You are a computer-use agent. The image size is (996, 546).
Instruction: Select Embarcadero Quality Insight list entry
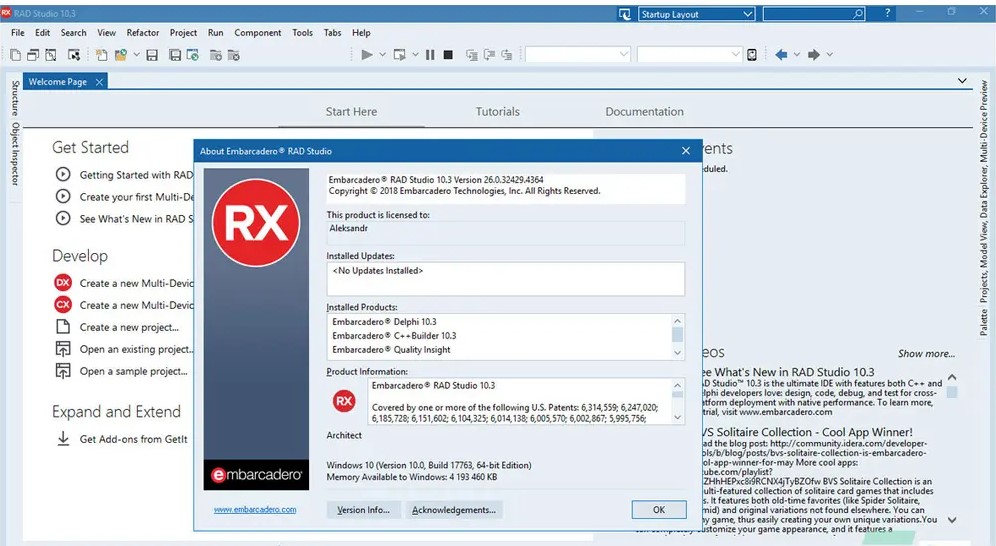click(391, 350)
